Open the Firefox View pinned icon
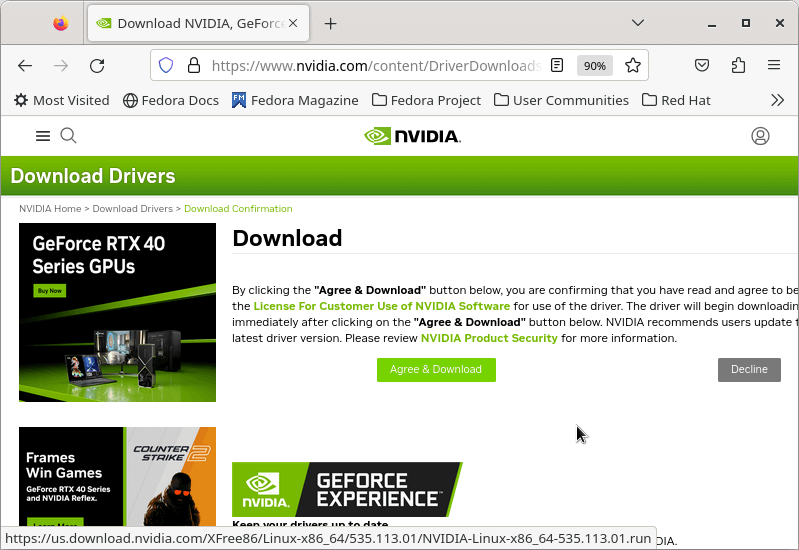Viewport: 799px width, 550px height. (x=61, y=23)
